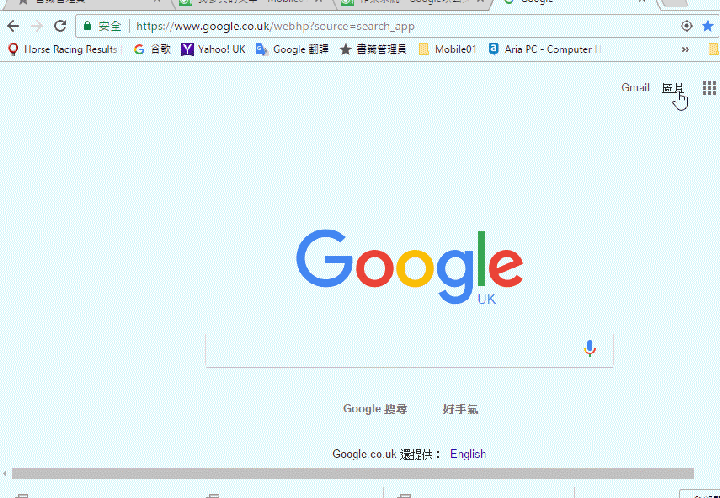Go back using the browser back arrow
Viewport: 720px width, 498px height.
click(x=13, y=26)
